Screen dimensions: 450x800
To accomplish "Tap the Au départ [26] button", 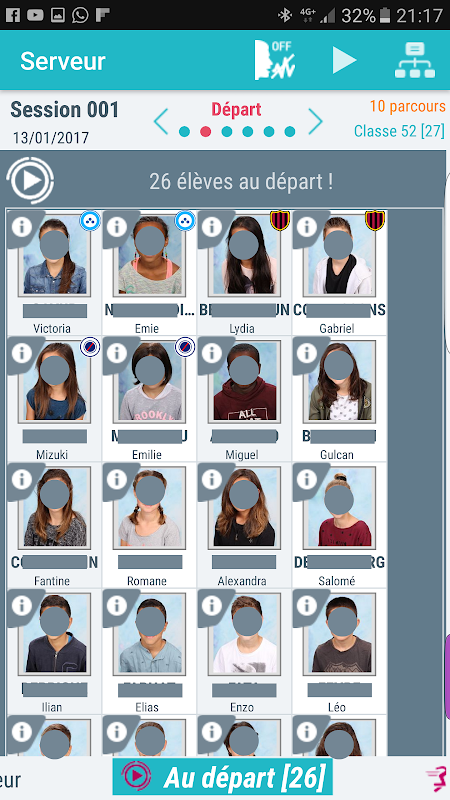I will (222, 777).
